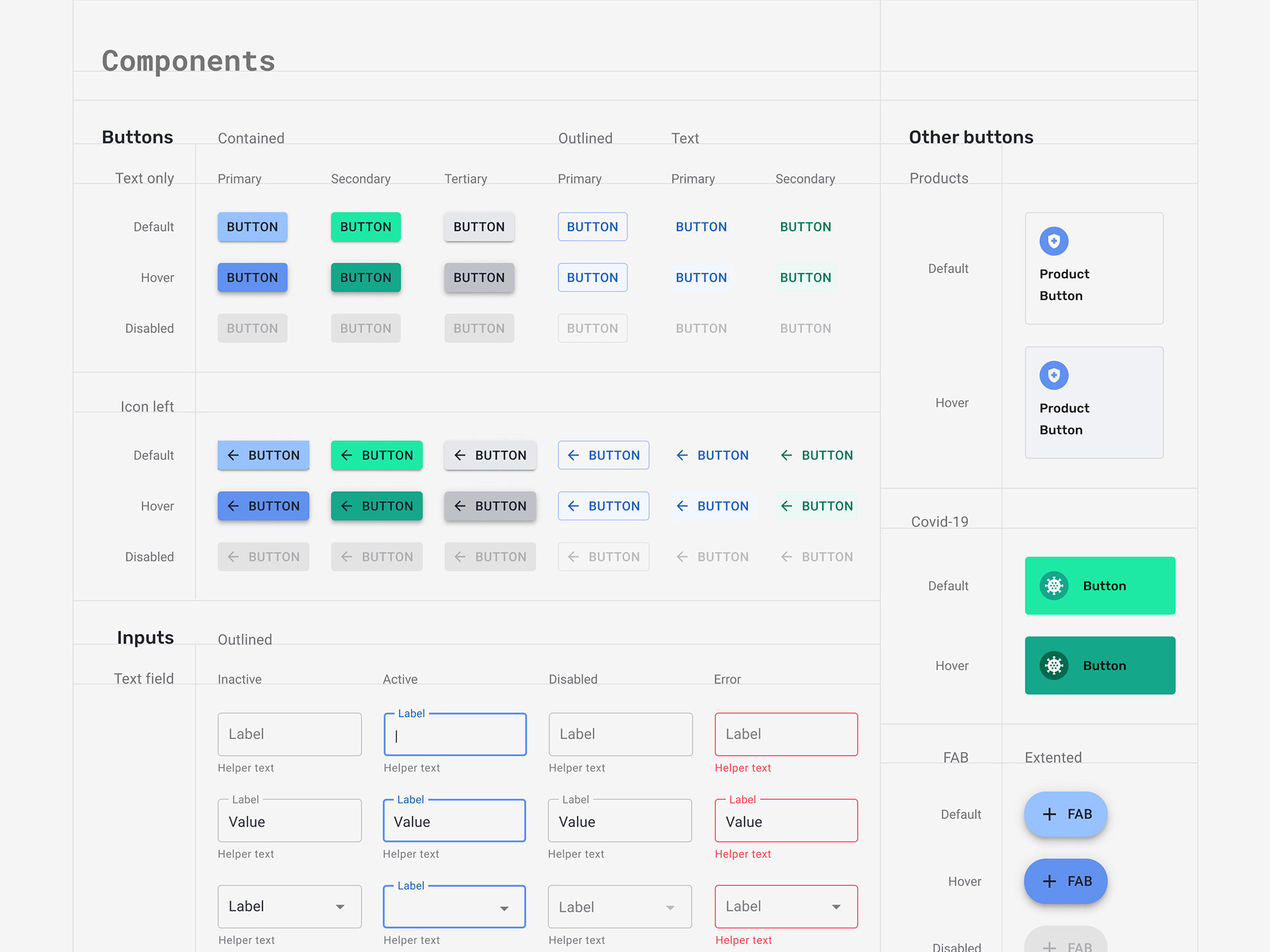Click virus icon on hover Covid-19 button
The height and width of the screenshot is (952, 1270).
[x=1054, y=666]
